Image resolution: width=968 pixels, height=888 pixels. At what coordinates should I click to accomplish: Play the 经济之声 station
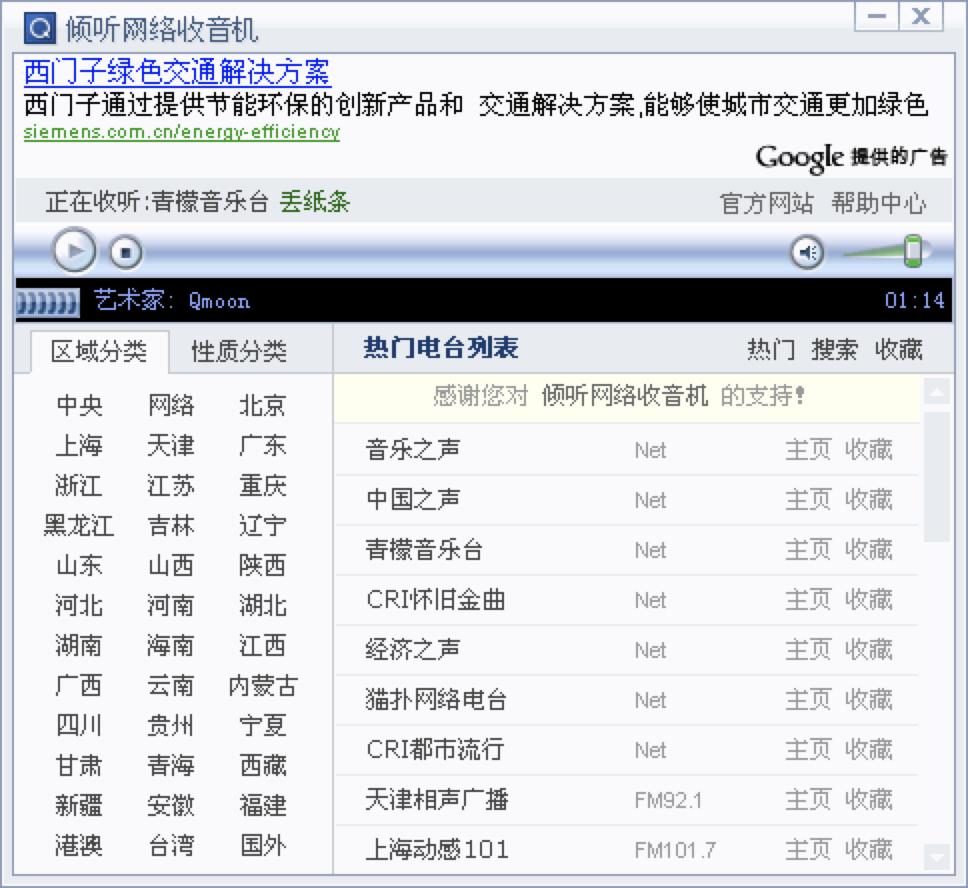pyautogui.click(x=412, y=650)
